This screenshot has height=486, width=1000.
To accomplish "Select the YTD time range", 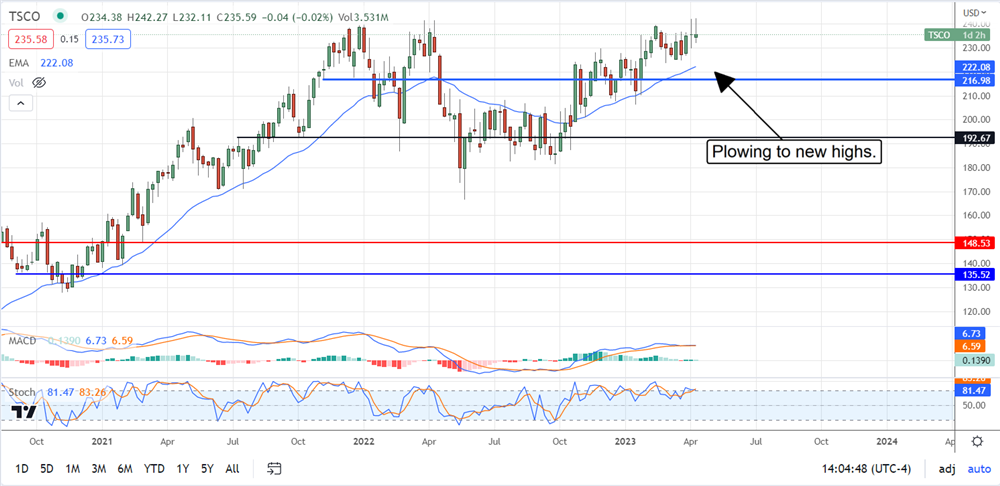I will tap(155, 469).
